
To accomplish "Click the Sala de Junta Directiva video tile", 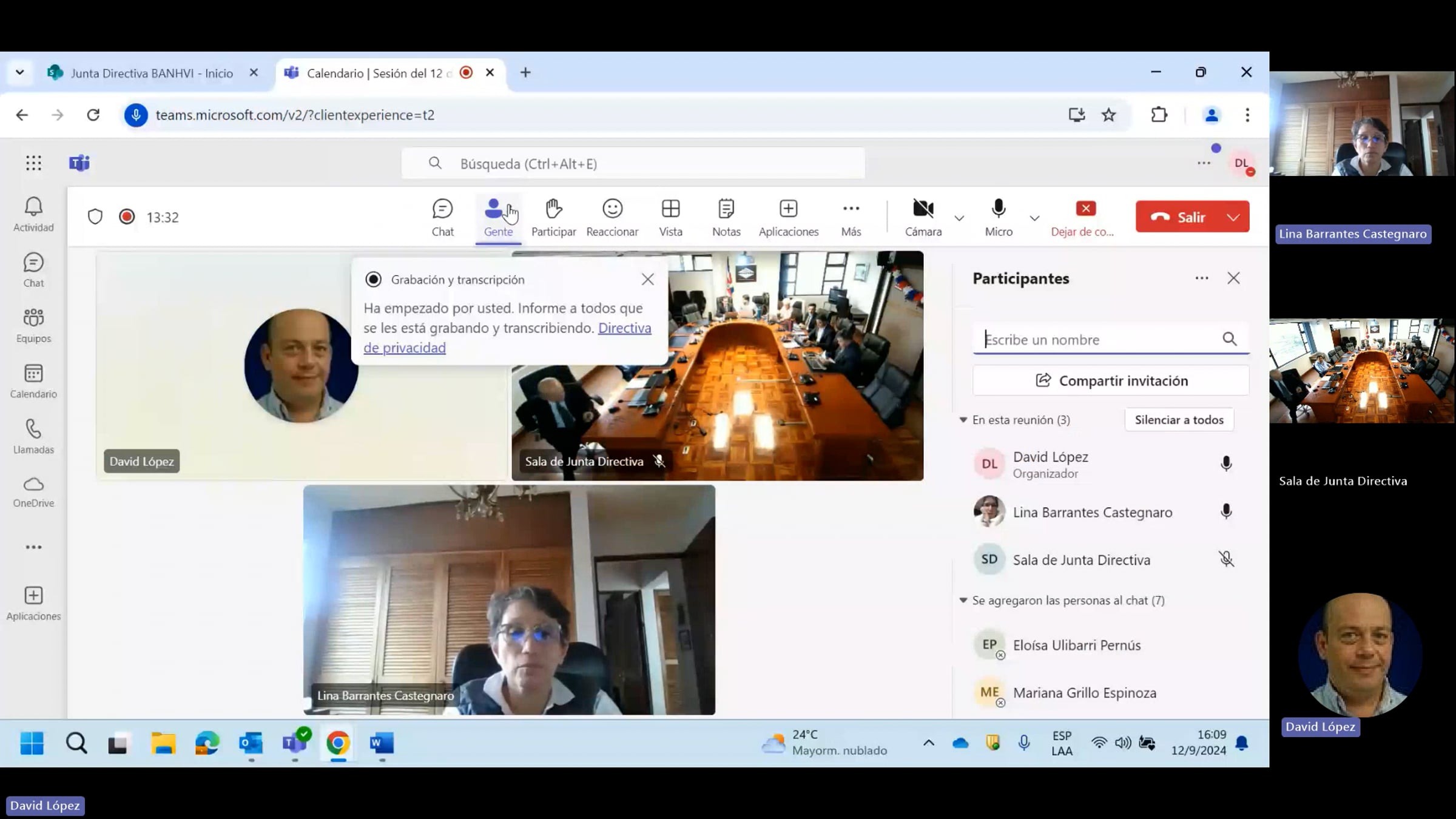I will tap(717, 366).
